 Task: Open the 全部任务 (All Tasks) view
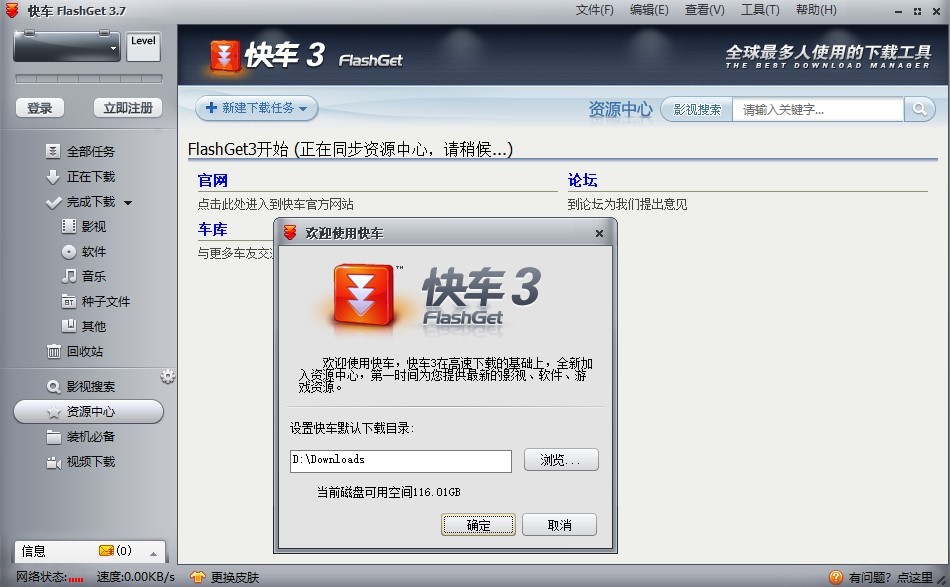[x=88, y=151]
